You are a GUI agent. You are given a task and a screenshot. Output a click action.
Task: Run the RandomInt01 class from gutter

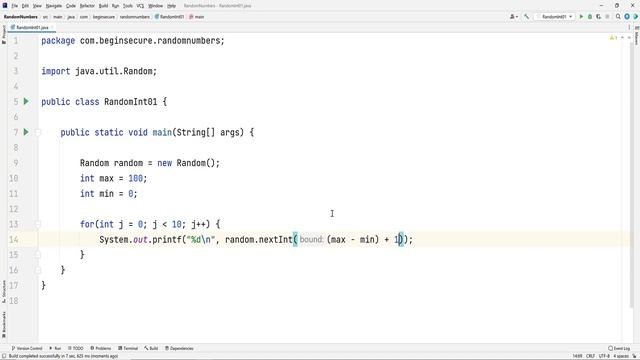click(26, 101)
